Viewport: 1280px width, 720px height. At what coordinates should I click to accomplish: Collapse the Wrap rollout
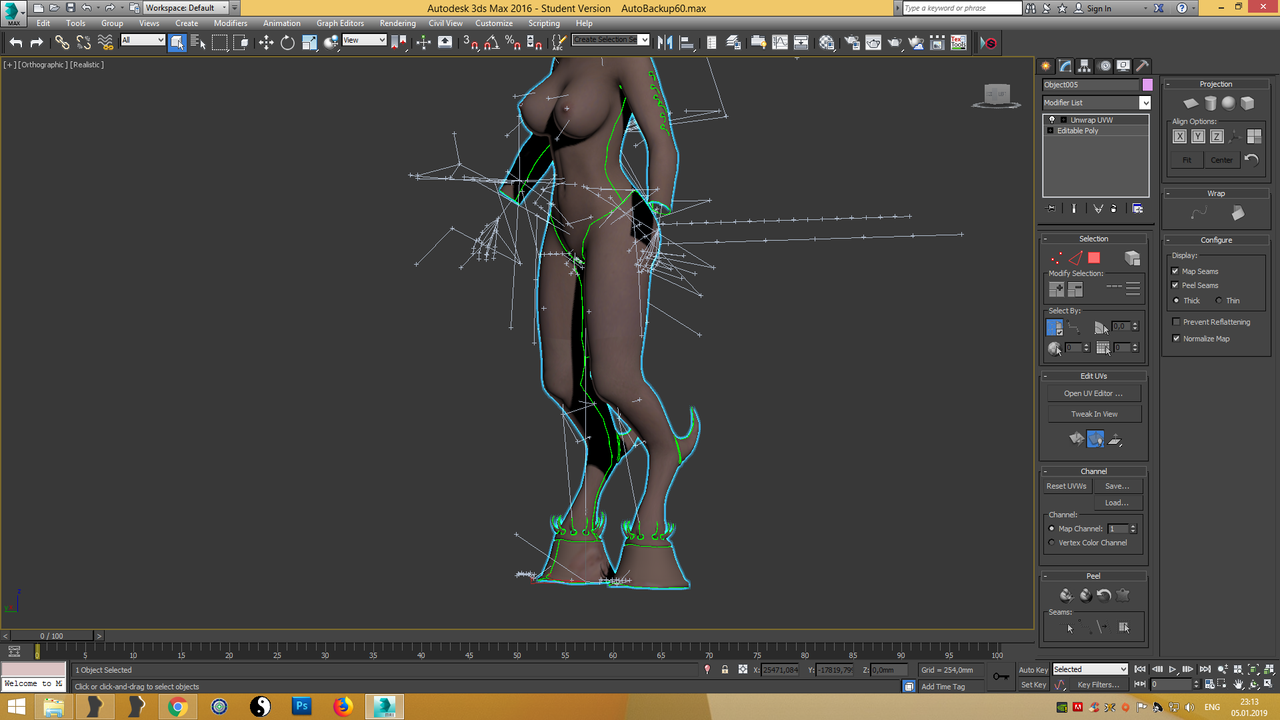pos(1216,193)
